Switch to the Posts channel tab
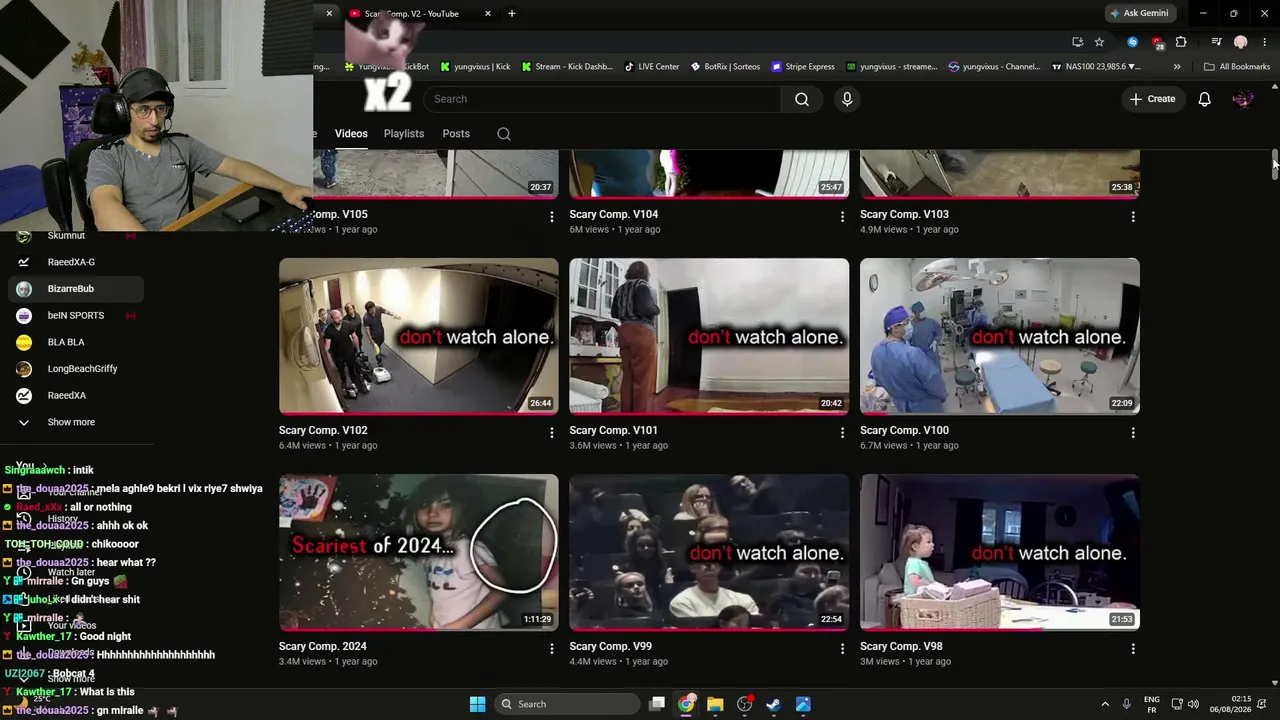Image resolution: width=1280 pixels, height=720 pixels. point(456,134)
